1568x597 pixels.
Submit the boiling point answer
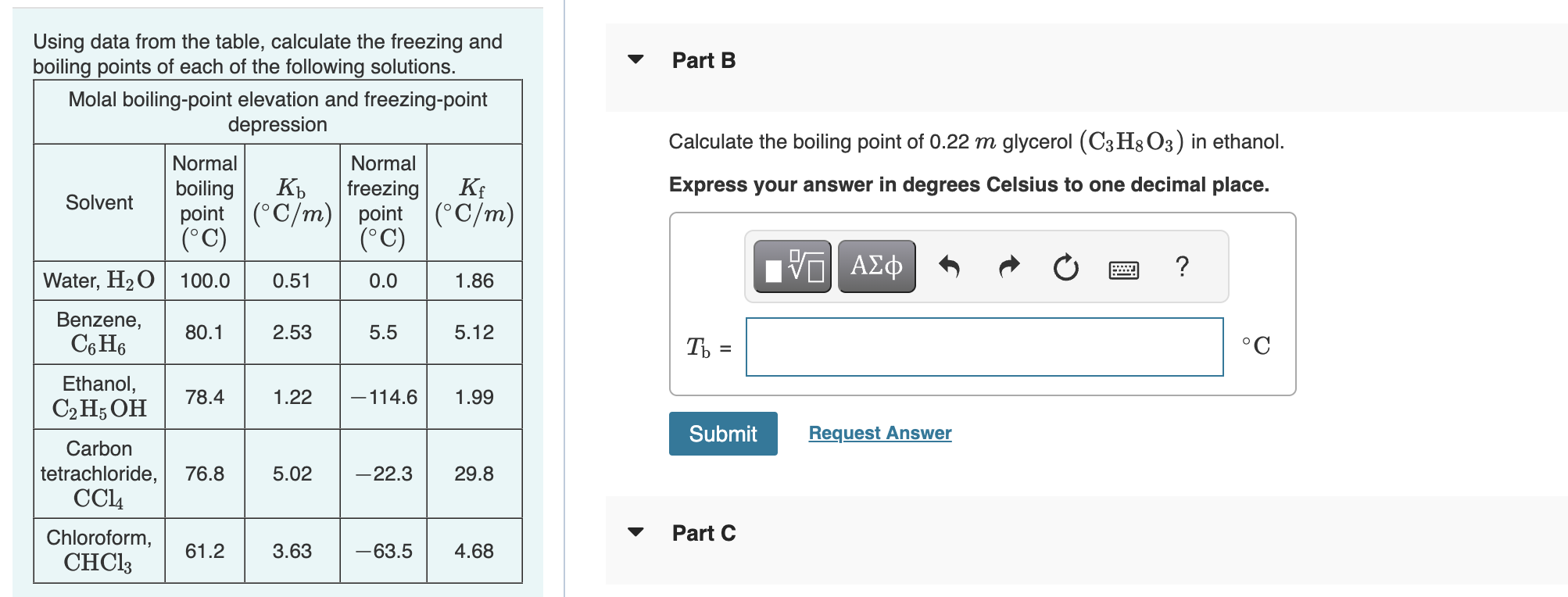coord(723,434)
